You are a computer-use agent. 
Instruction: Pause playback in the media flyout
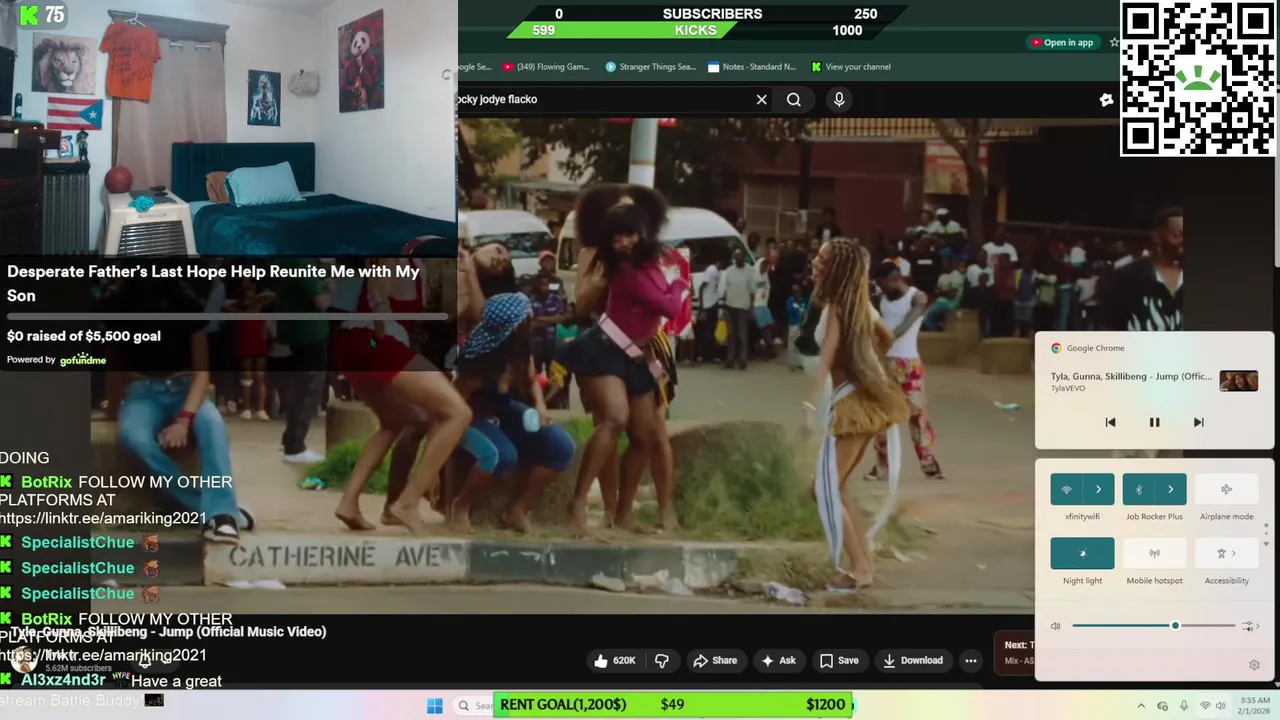coord(1154,422)
